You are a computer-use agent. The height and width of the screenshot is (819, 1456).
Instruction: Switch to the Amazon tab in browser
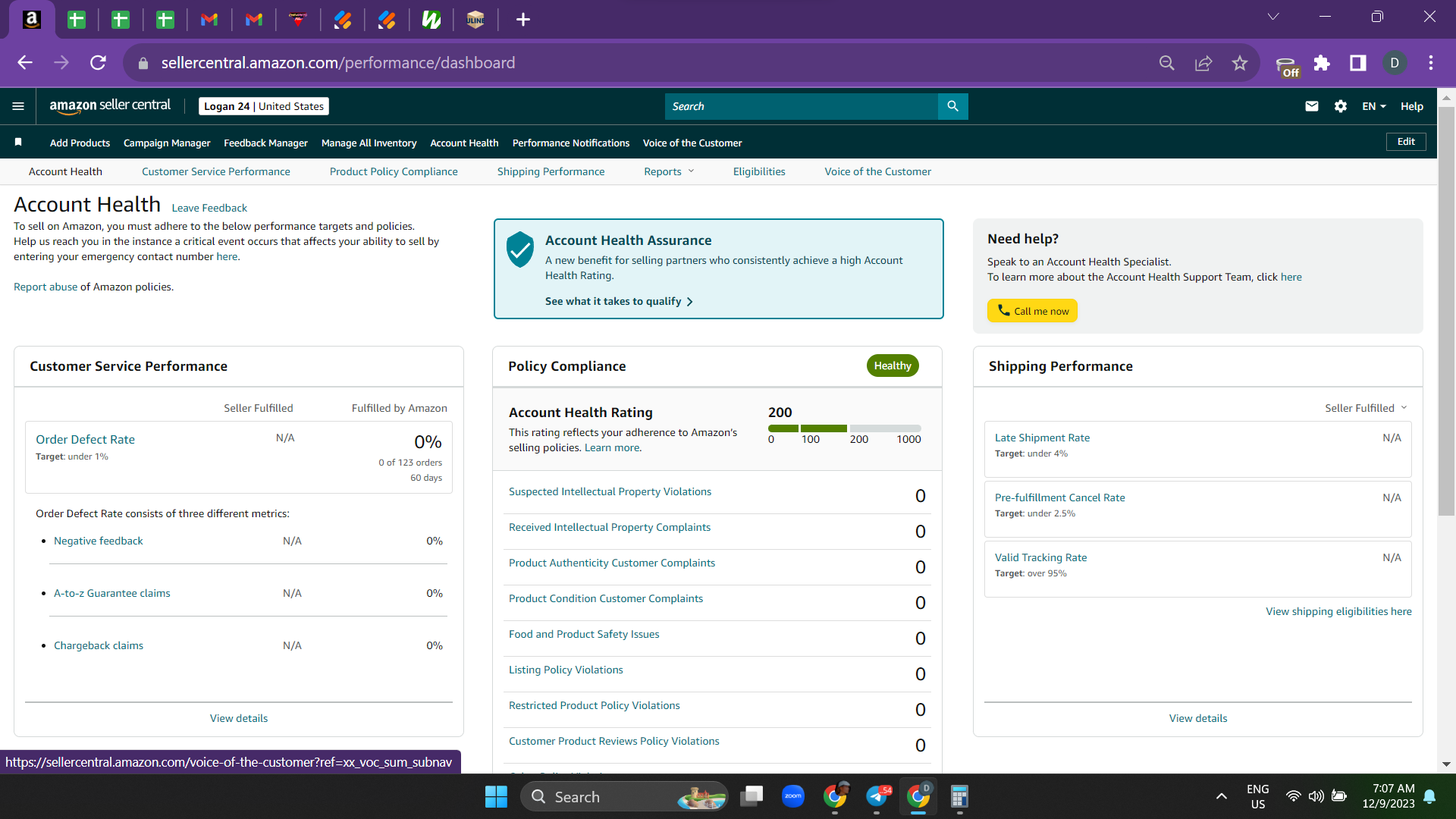32,20
